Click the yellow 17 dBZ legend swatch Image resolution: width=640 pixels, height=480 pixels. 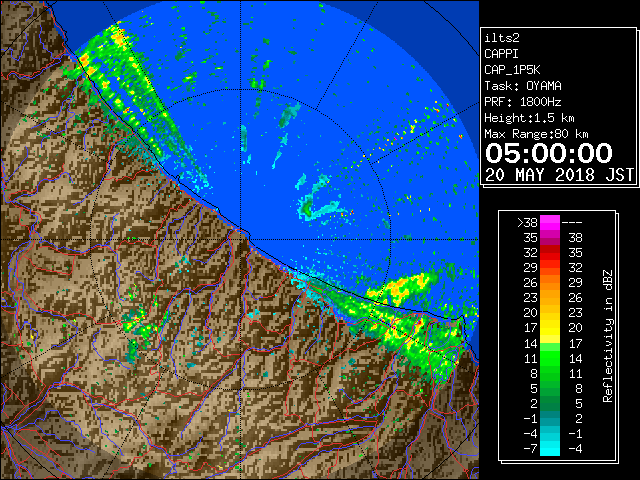pyautogui.click(x=550, y=328)
